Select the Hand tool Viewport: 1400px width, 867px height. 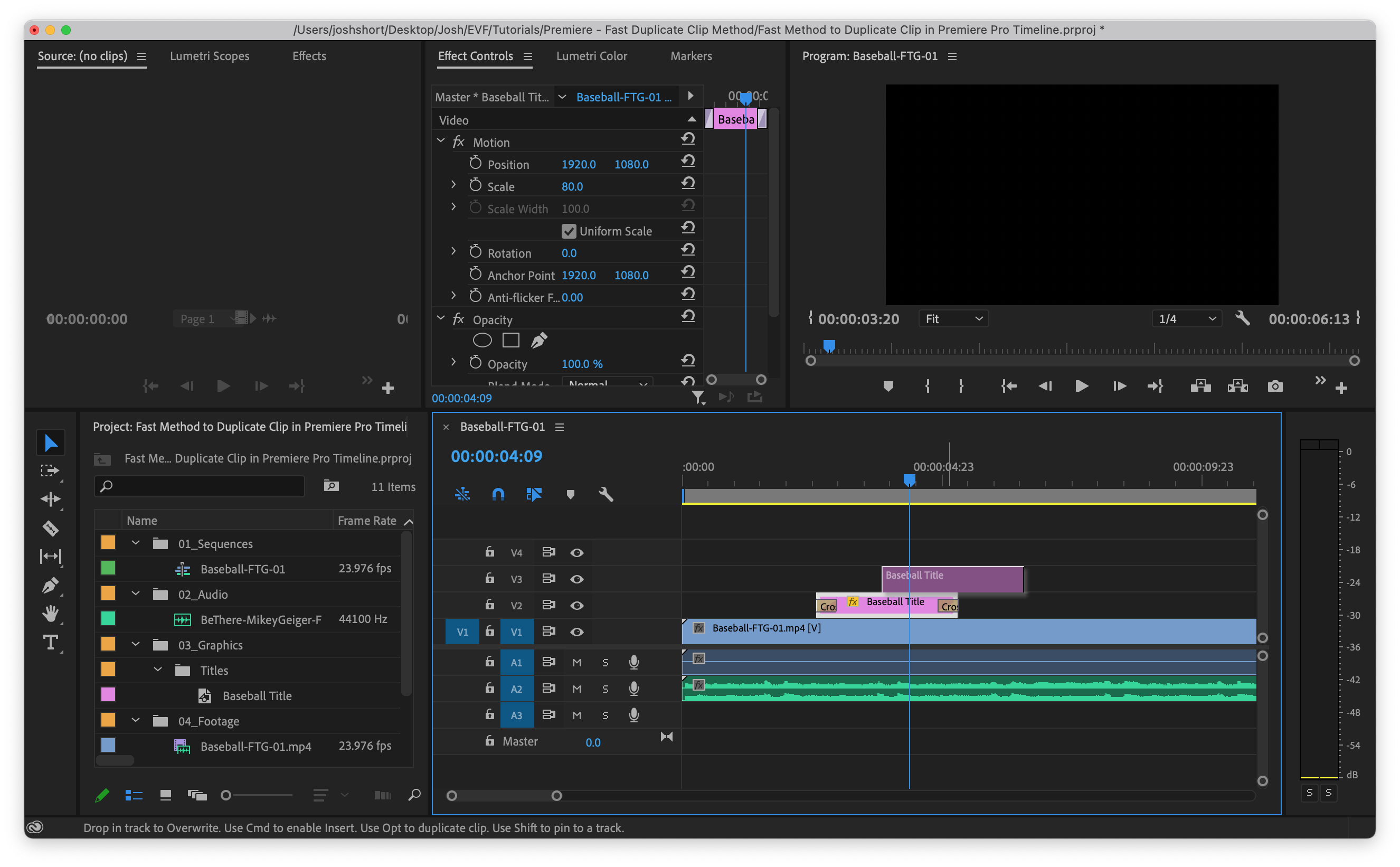point(51,614)
